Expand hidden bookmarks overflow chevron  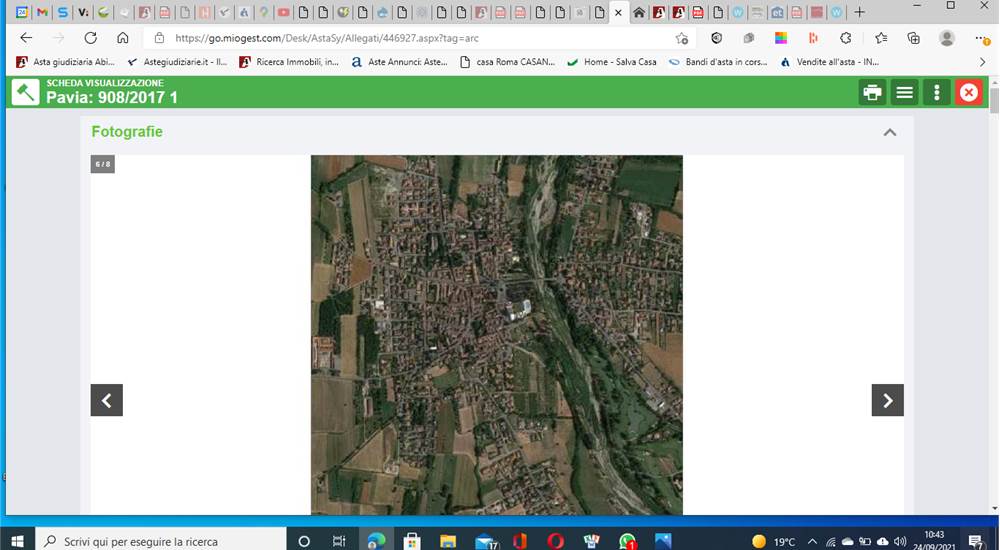982,62
